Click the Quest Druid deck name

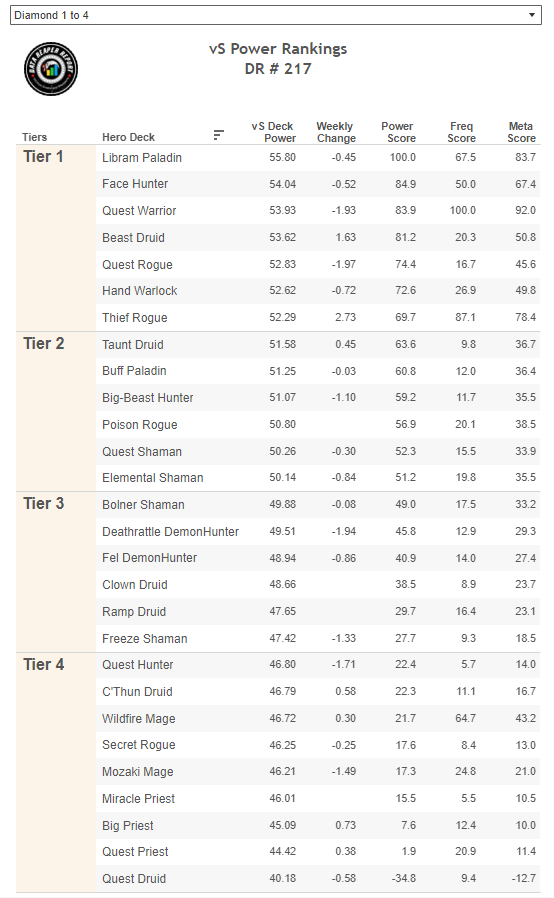tap(134, 879)
